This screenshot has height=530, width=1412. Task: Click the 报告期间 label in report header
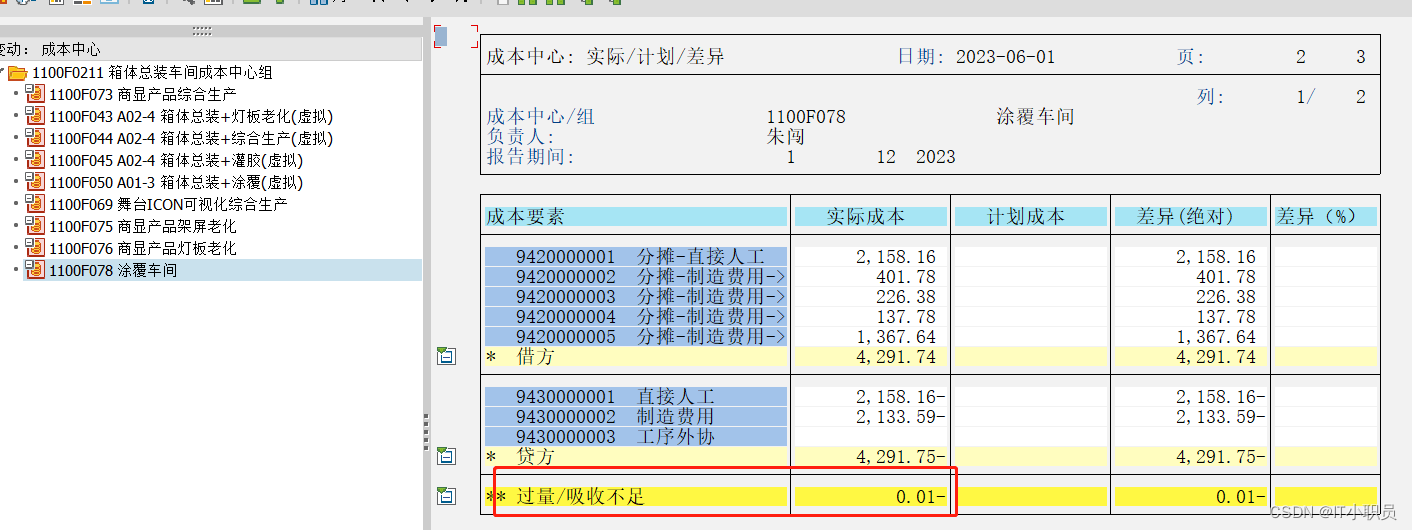530,157
